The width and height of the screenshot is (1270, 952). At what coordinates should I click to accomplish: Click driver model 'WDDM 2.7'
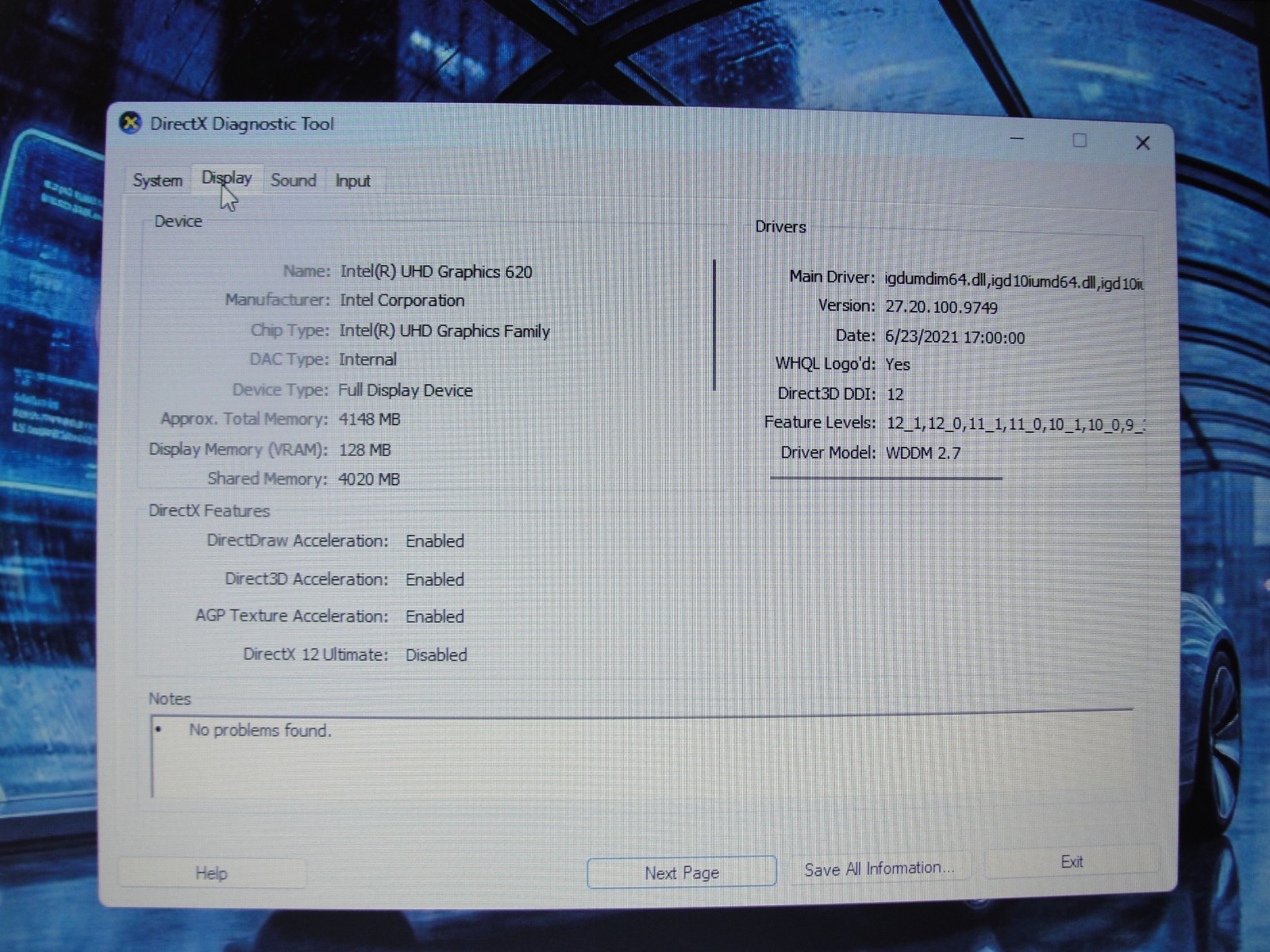(x=923, y=453)
